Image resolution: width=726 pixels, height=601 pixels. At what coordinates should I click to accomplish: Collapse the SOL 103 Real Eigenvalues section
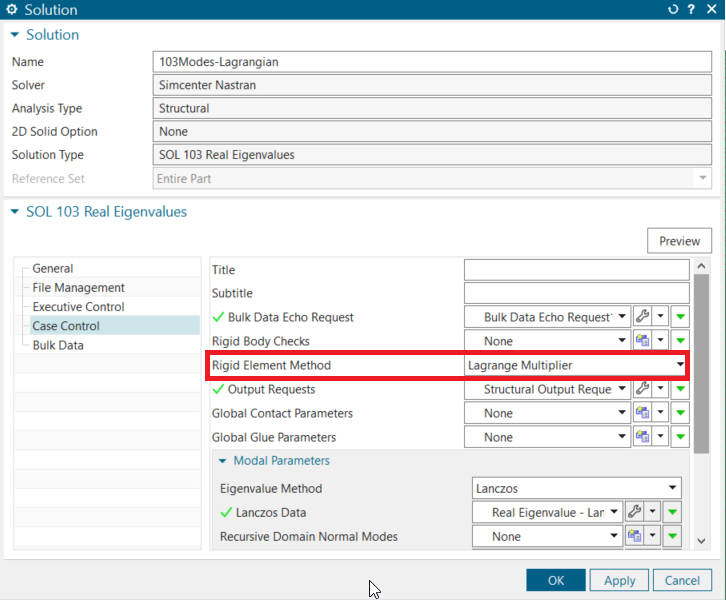point(14,212)
